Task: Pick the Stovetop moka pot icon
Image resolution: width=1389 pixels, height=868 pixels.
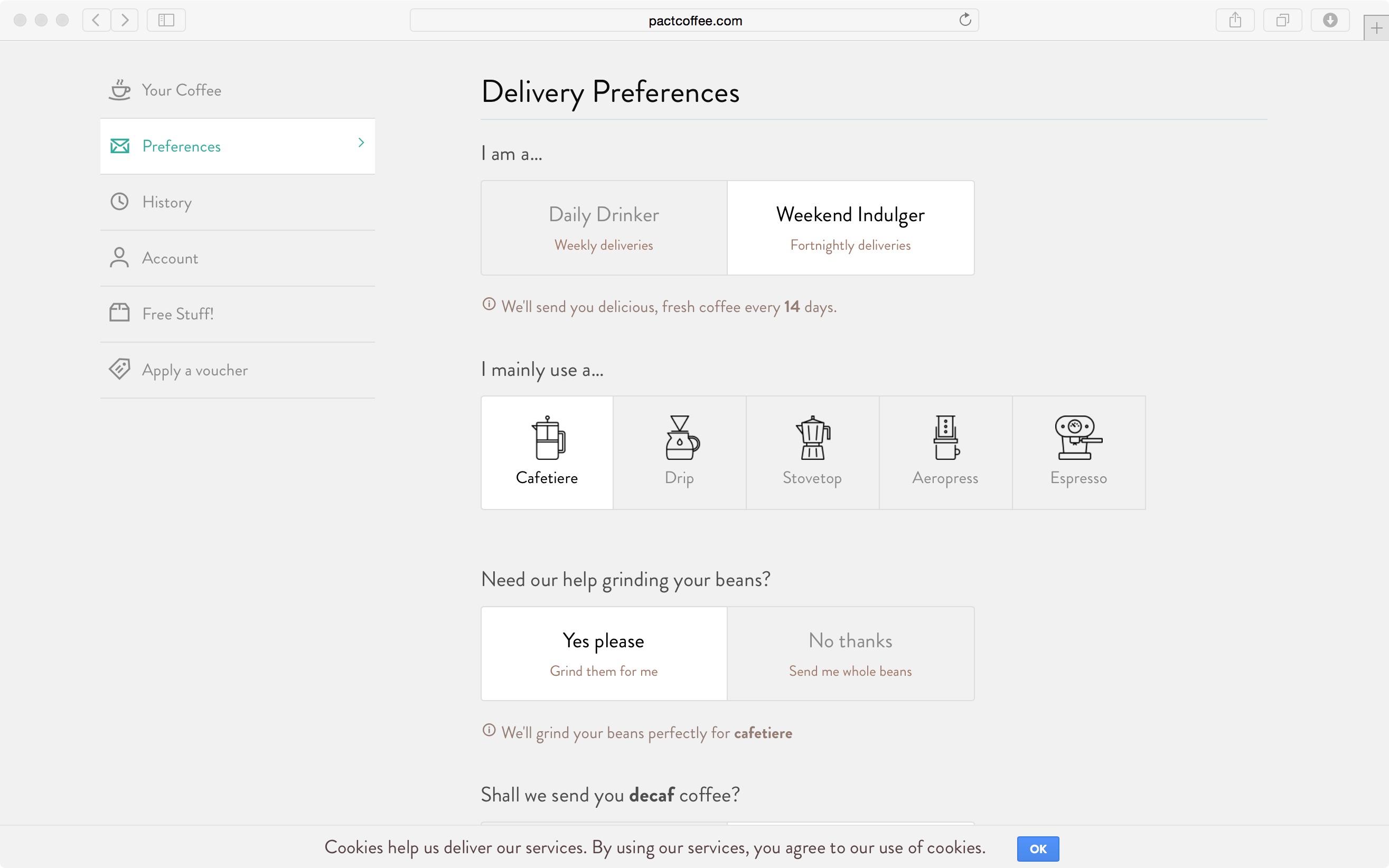Action: coord(812,438)
